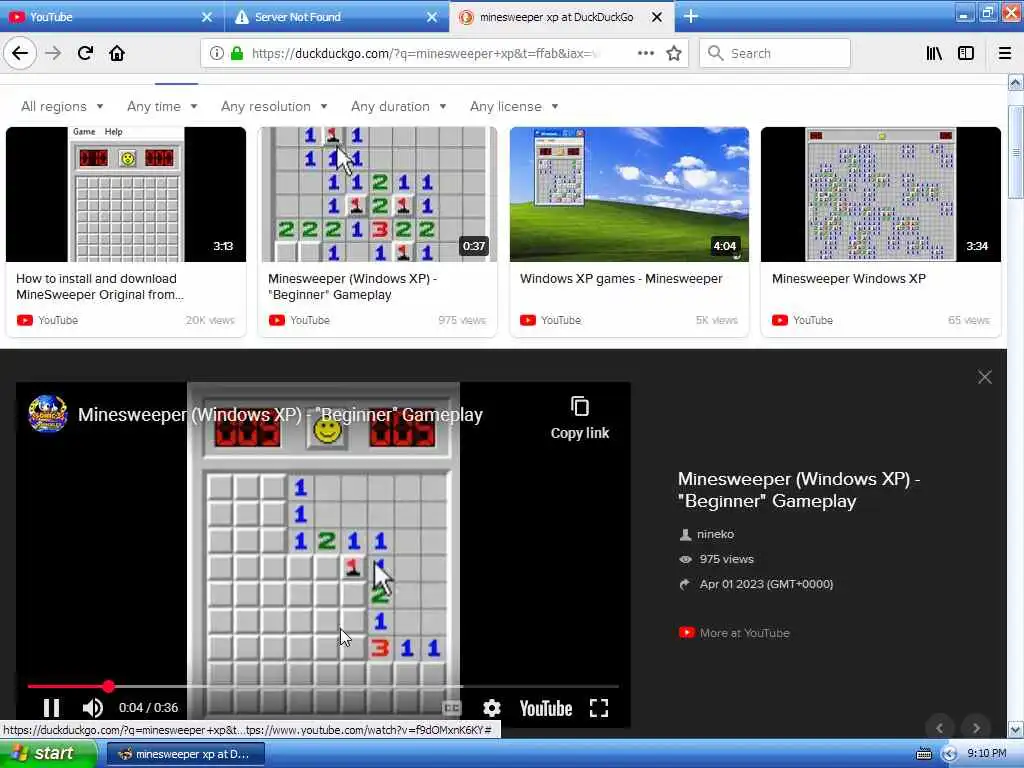Open a new browser tab

(691, 16)
